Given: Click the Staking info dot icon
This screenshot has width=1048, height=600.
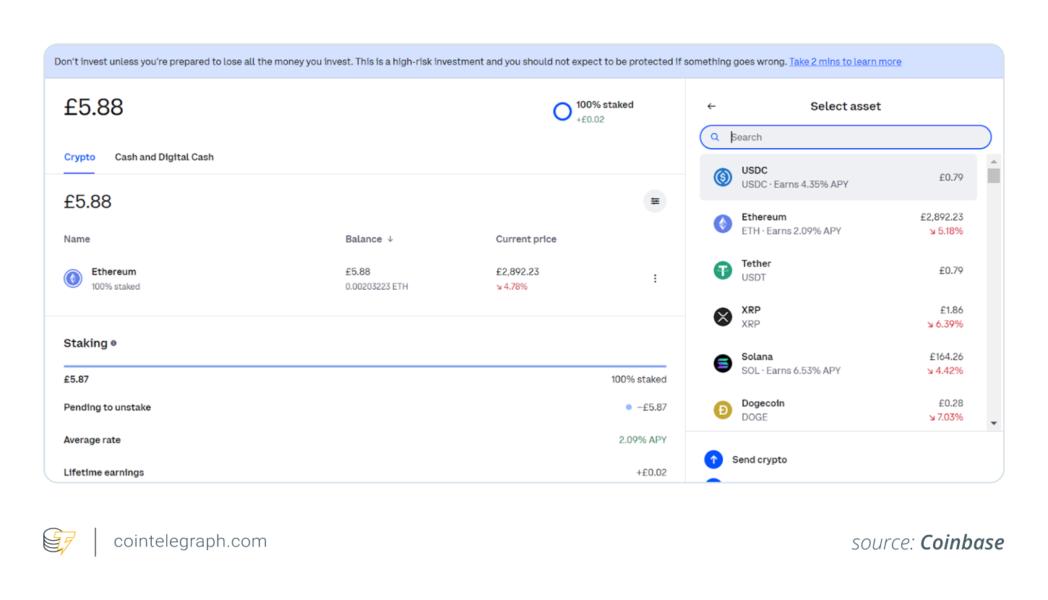Looking at the screenshot, I should click(x=114, y=343).
